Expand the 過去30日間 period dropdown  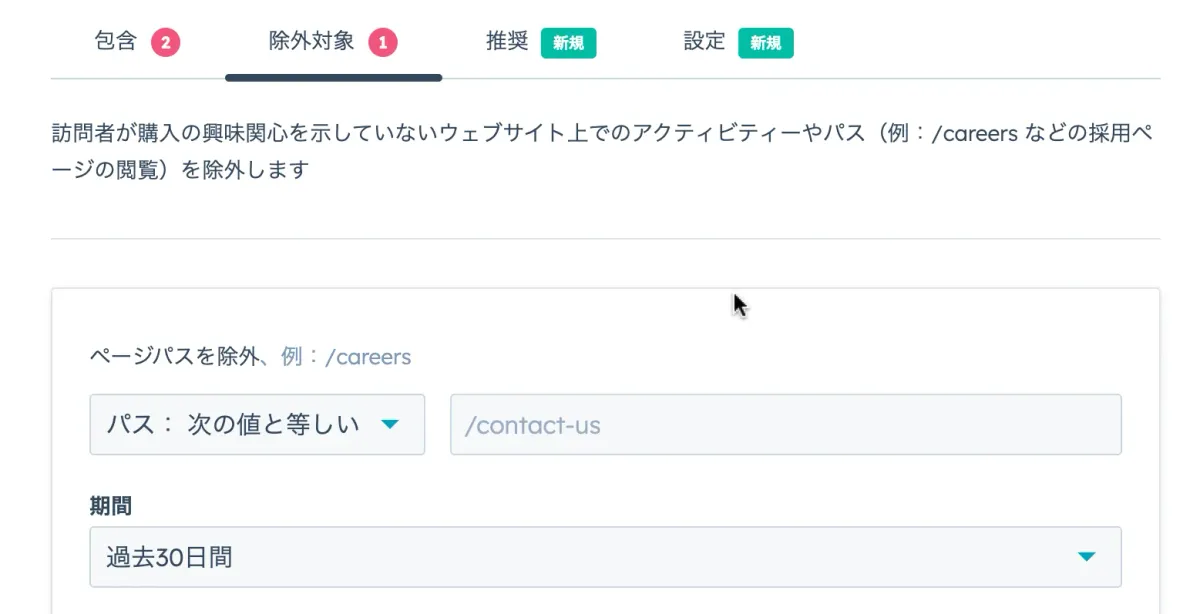pyautogui.click(x=600, y=557)
